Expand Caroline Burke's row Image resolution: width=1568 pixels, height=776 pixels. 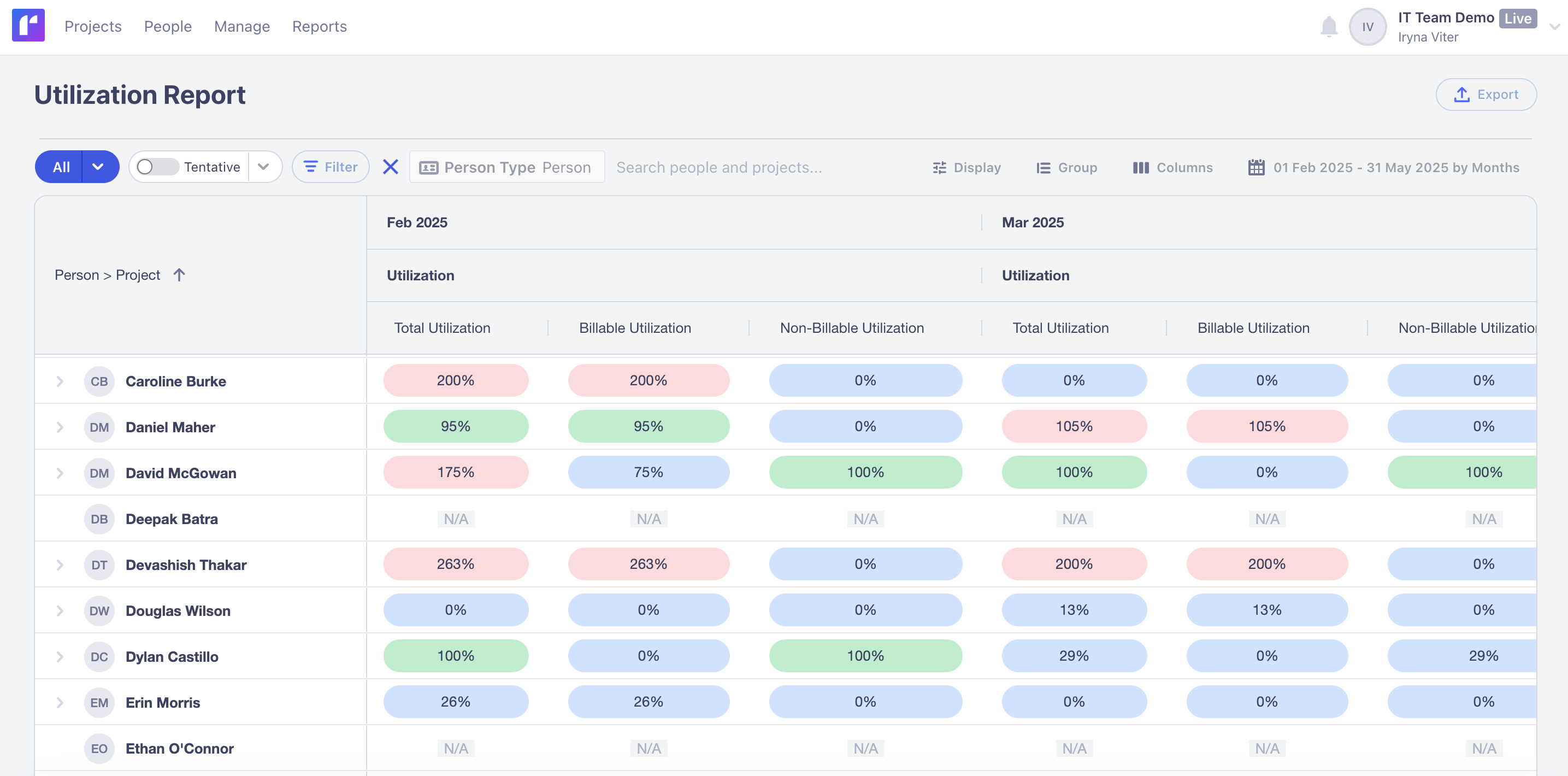click(x=60, y=381)
